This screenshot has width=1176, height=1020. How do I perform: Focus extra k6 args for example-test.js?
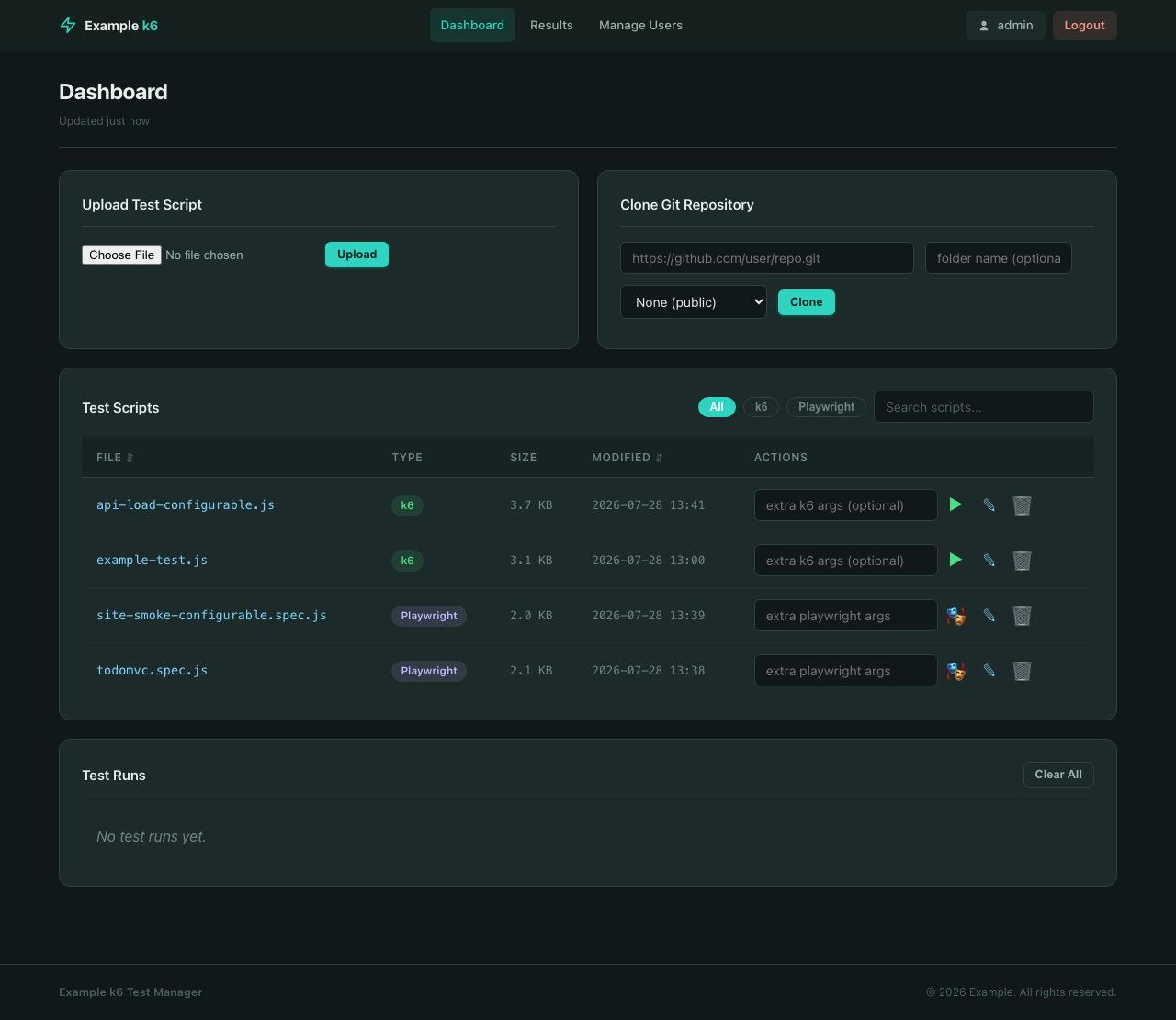(846, 561)
